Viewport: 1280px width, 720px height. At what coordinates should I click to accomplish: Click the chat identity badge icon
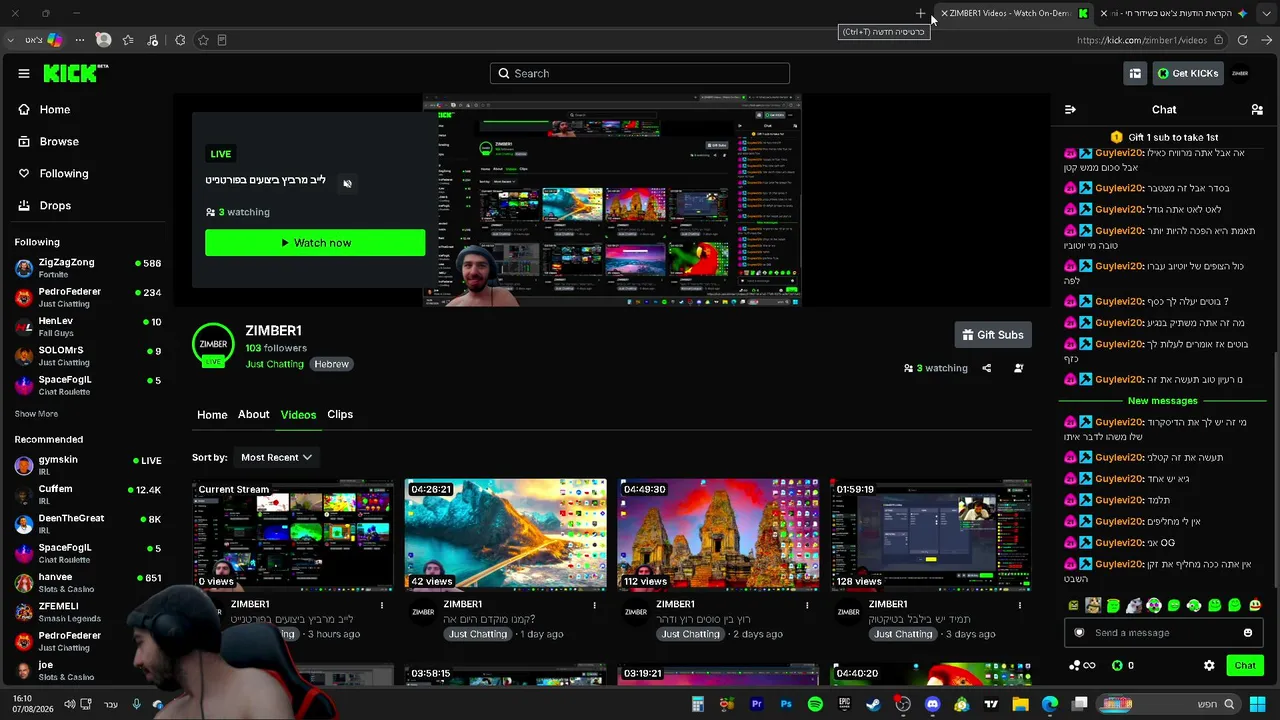[x=1079, y=632]
